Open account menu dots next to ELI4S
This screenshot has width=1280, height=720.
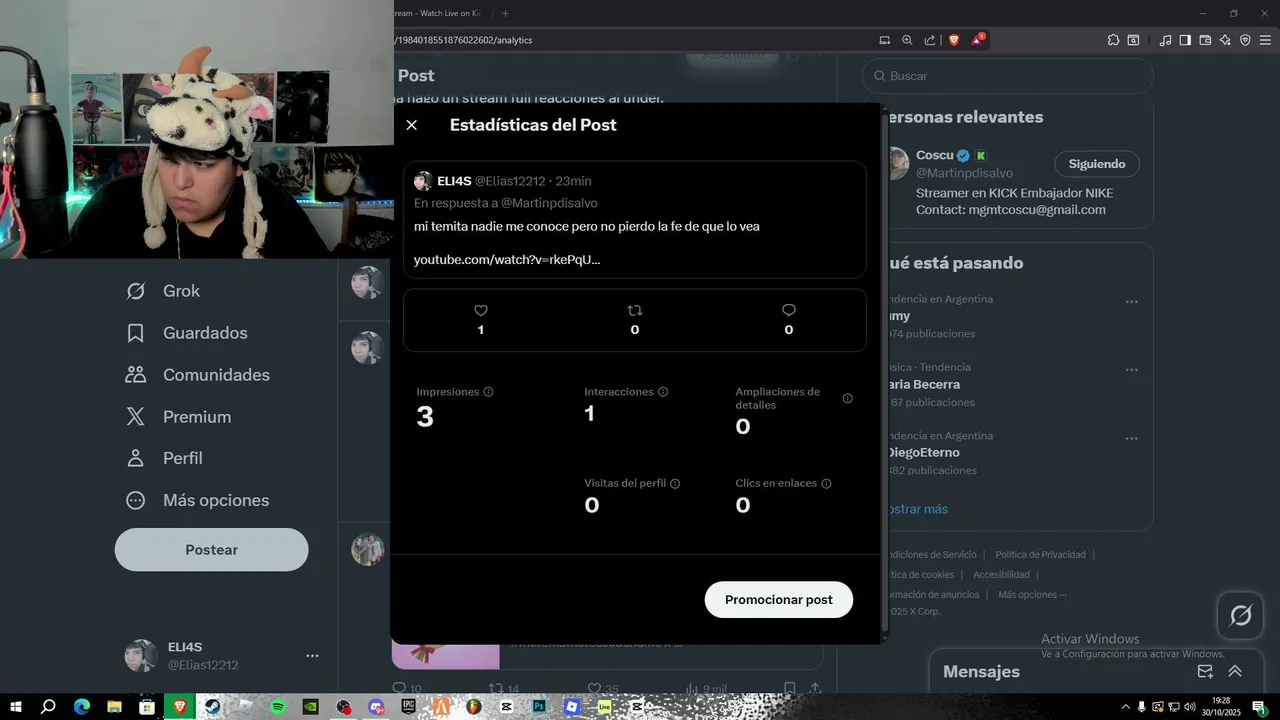[x=312, y=656]
